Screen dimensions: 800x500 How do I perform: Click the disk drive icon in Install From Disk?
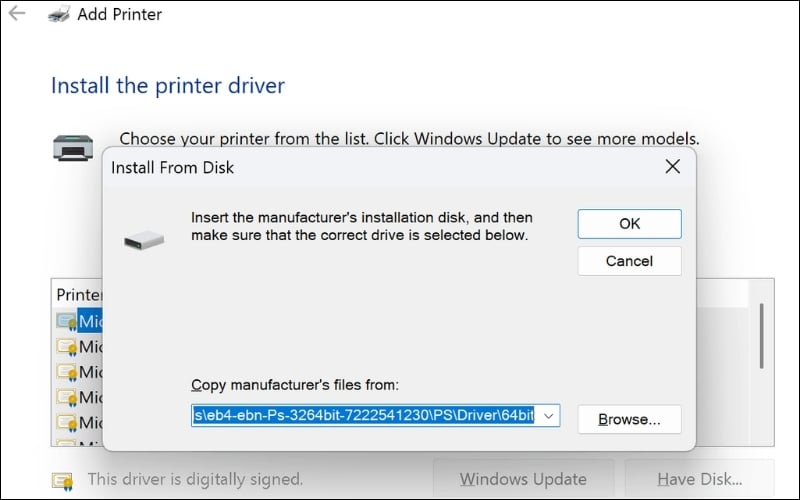coord(142,240)
